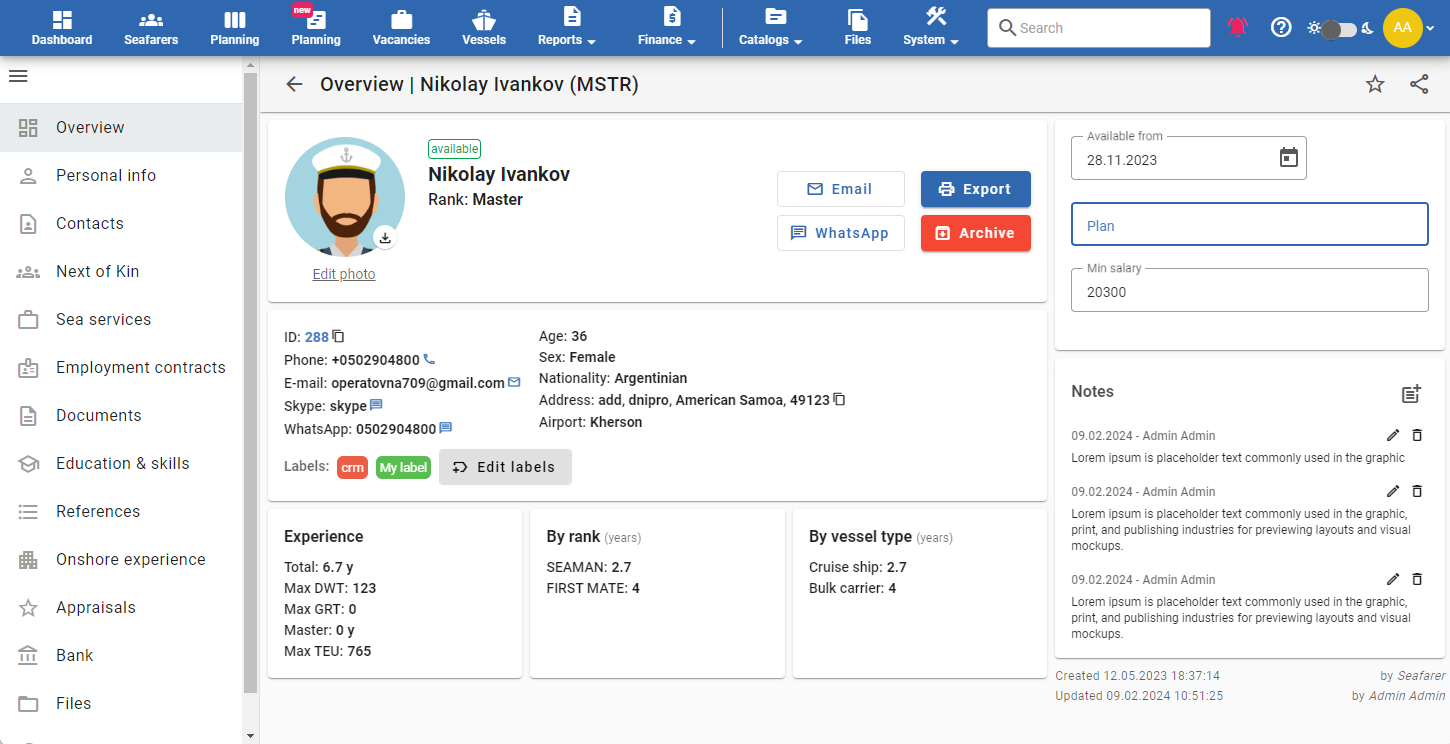This screenshot has height=744, width=1450.
Task: Click the Edit photo link
Action: coord(344,274)
